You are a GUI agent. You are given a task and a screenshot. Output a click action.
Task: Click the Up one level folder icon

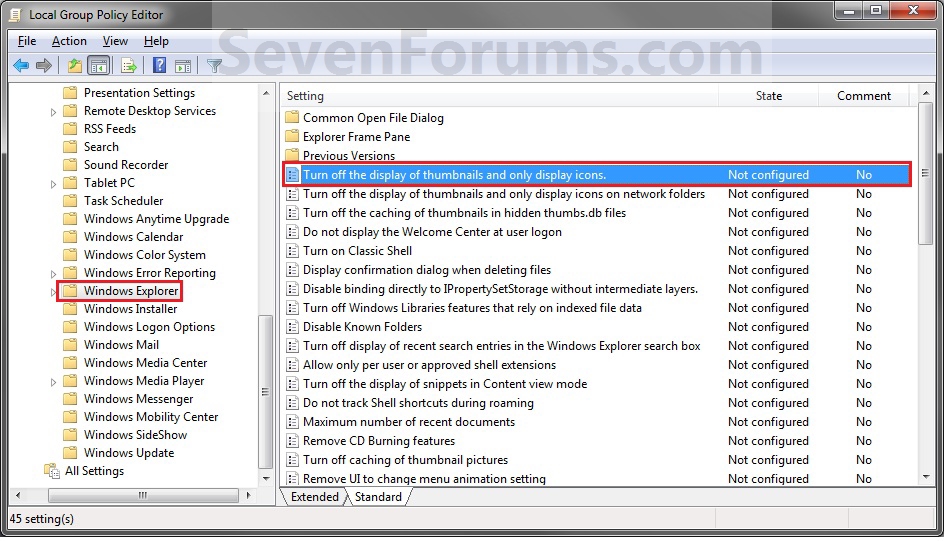coord(75,66)
